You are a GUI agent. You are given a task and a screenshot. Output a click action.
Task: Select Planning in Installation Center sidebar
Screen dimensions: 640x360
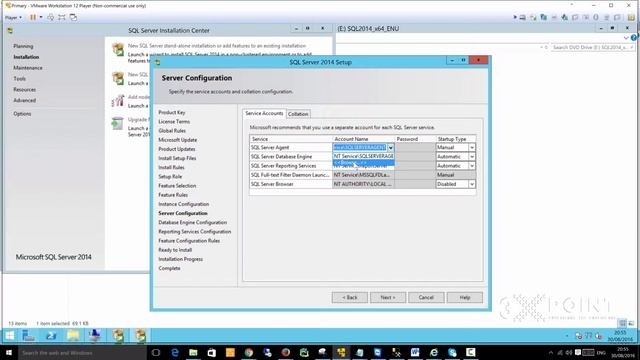23,47
